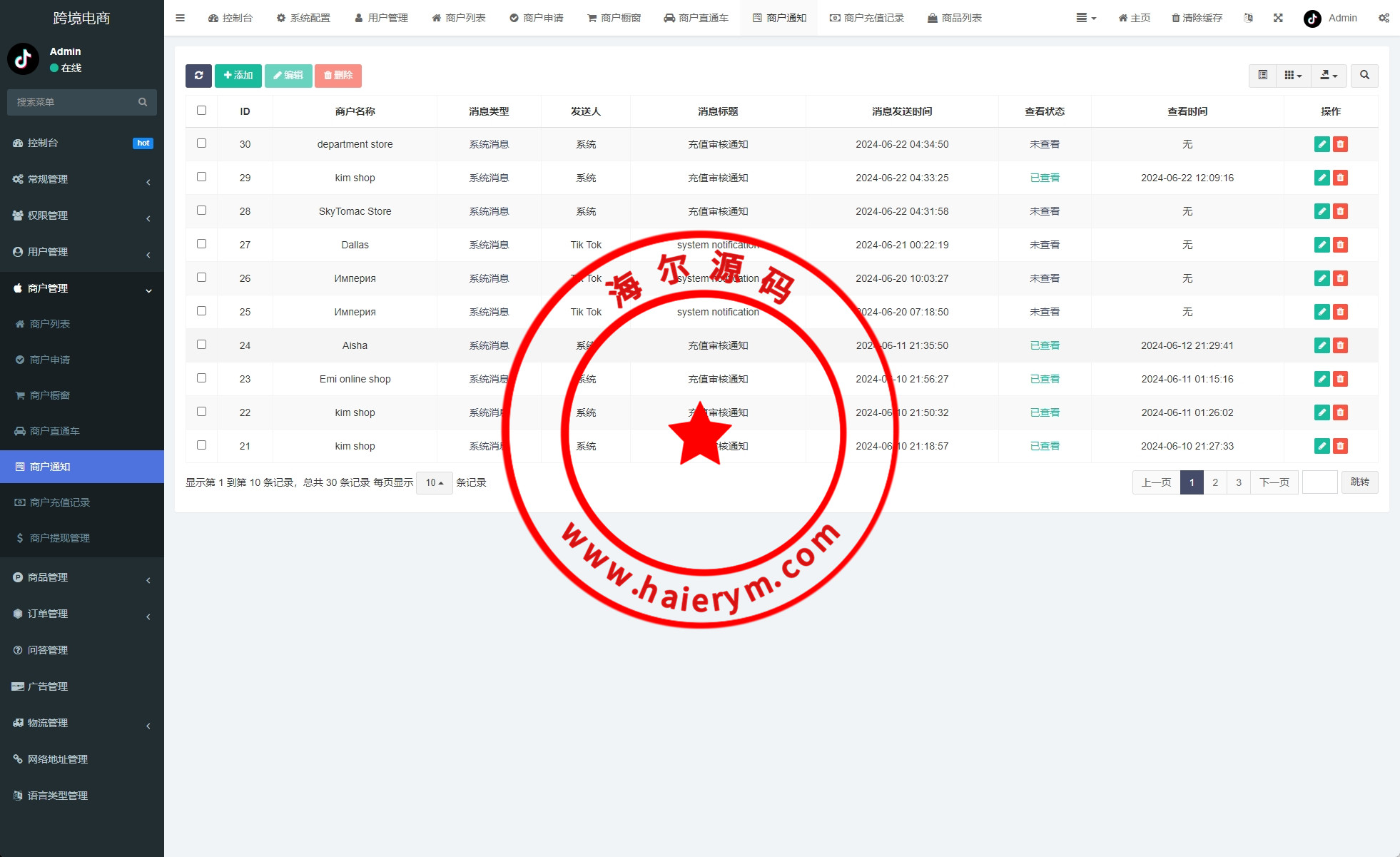Image resolution: width=1400 pixels, height=857 pixels.
Task: Open page size dropdown showing 10
Action: (434, 483)
